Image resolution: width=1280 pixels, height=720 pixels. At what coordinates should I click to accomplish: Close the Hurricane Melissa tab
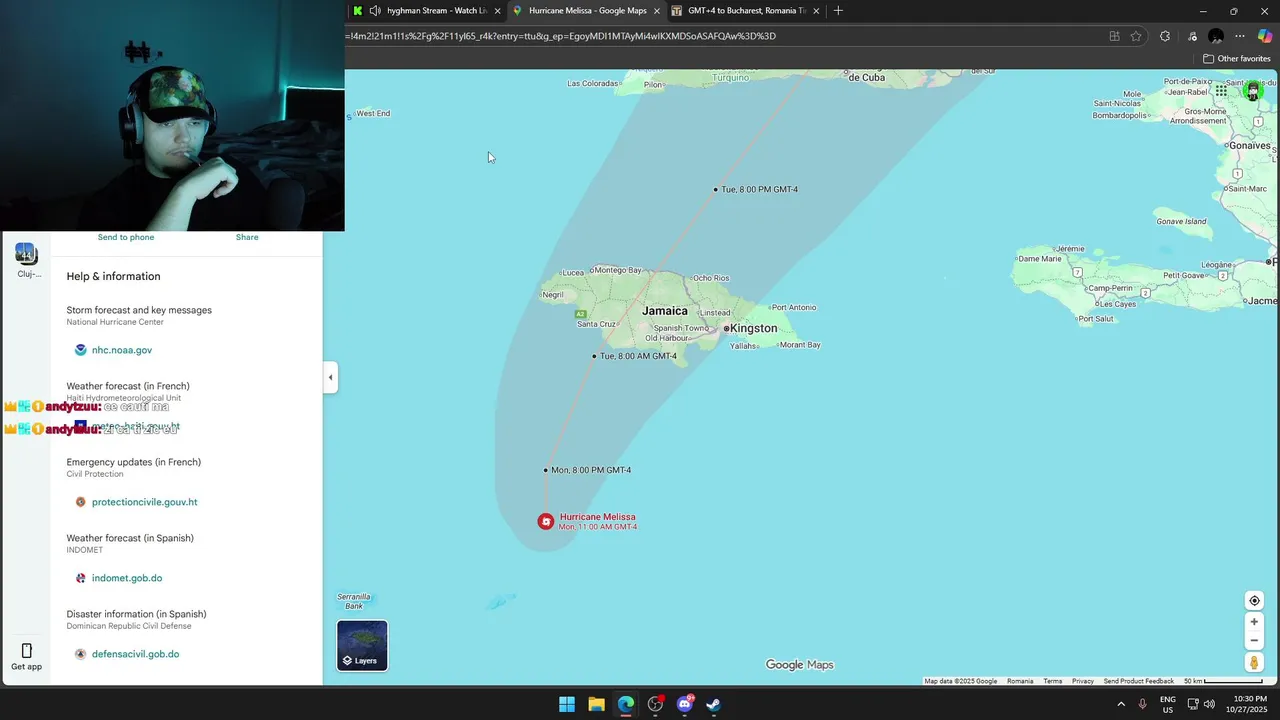(x=657, y=11)
